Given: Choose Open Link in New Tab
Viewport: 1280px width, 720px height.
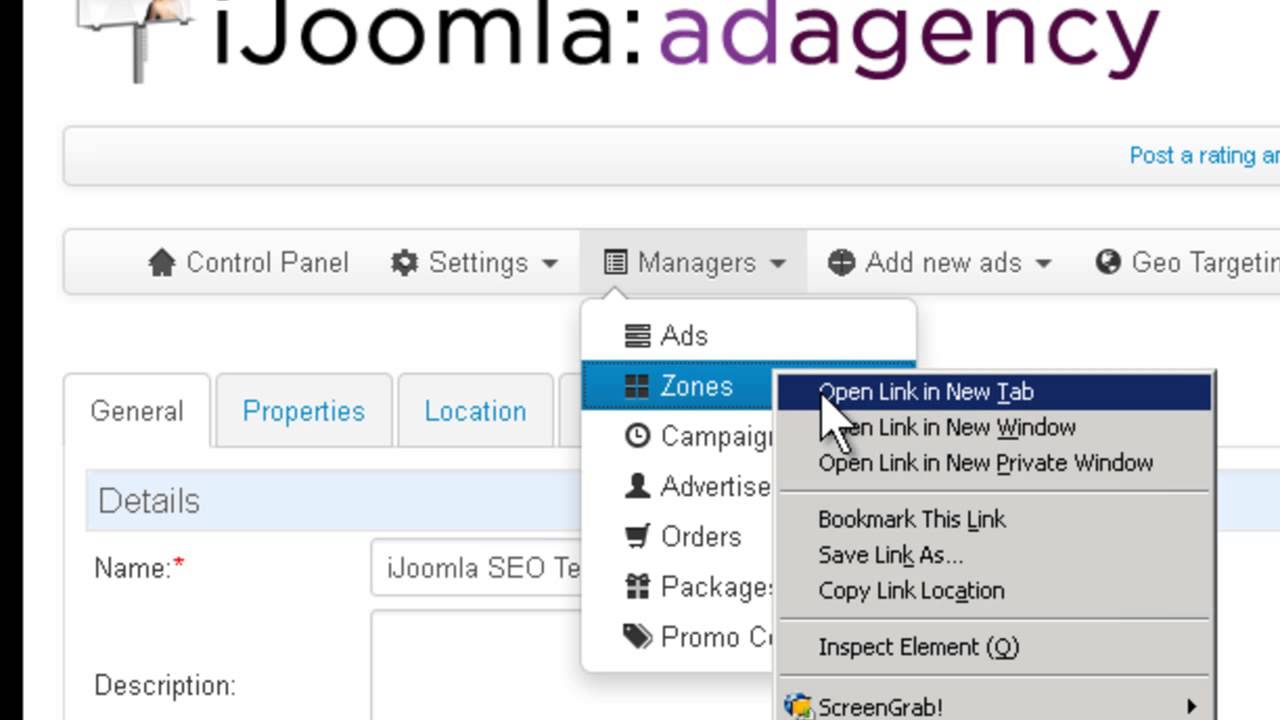Looking at the screenshot, I should [925, 392].
